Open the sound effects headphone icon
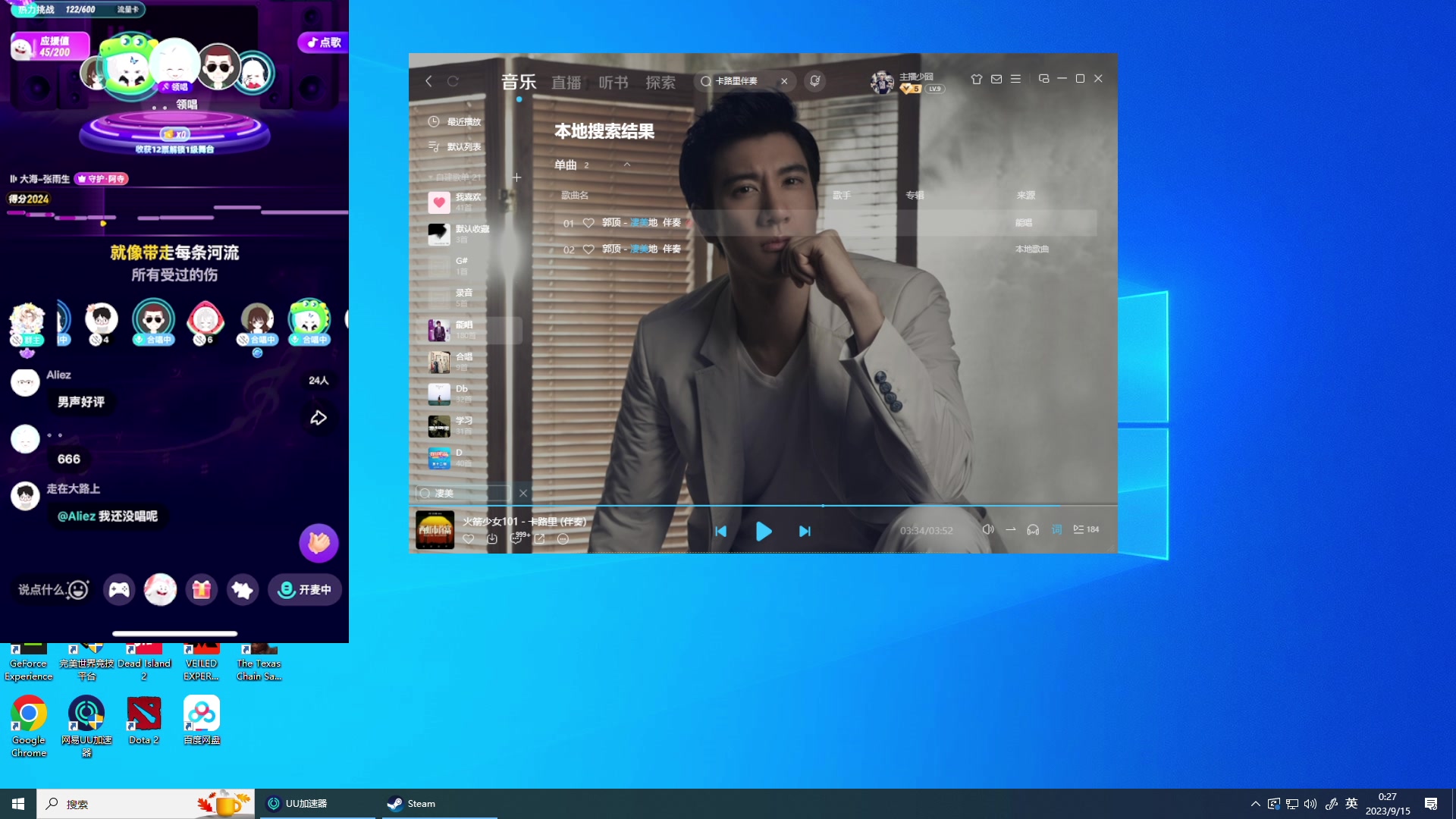Image resolution: width=1456 pixels, height=819 pixels. [x=1033, y=529]
